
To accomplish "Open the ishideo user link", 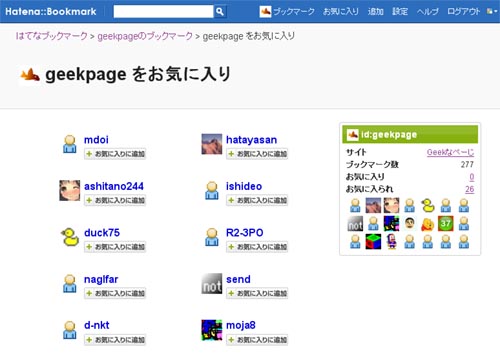I will click(244, 186).
